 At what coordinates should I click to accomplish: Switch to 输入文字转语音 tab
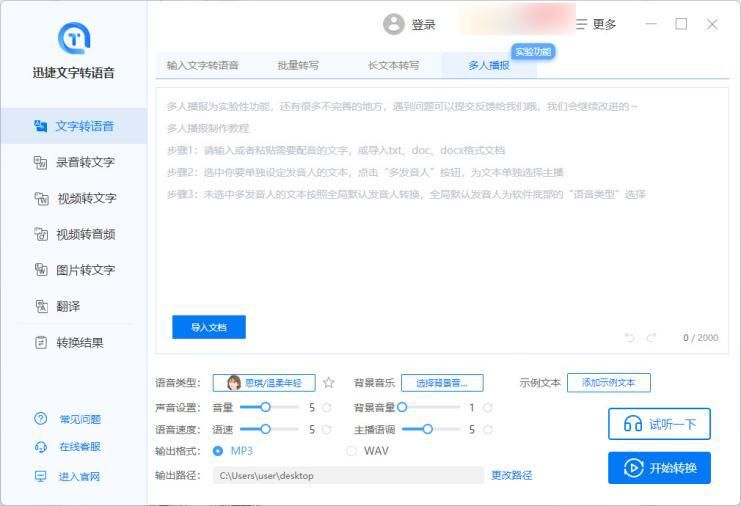coord(203,65)
